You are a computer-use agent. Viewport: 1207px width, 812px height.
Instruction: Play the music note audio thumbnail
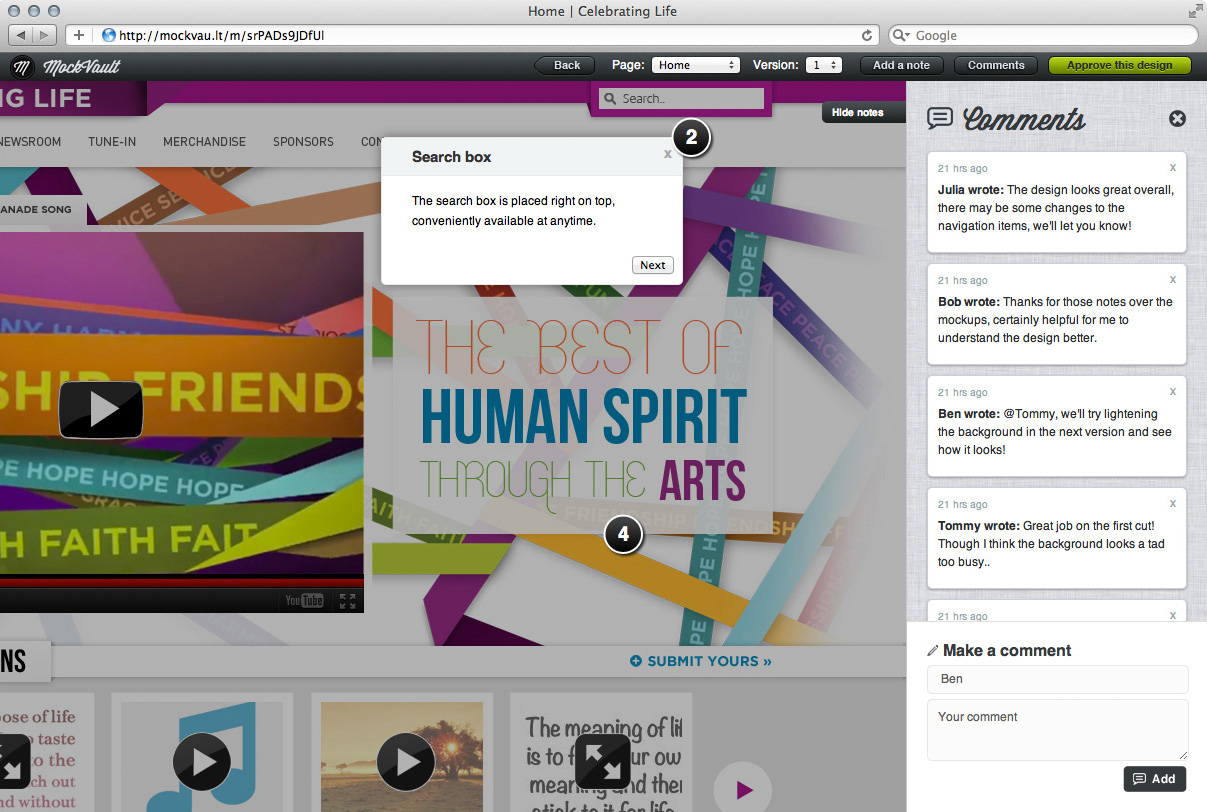coord(202,762)
